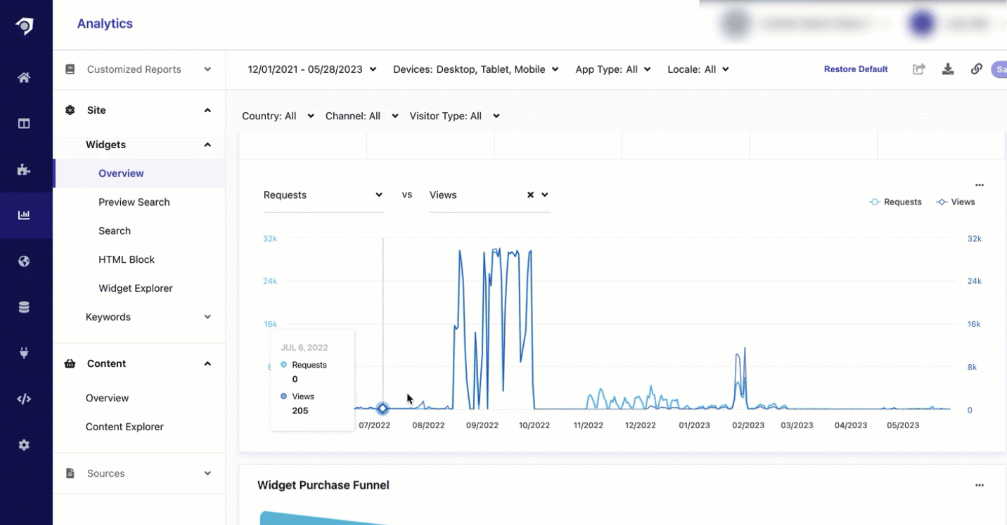This screenshot has height=525, width=1007.
Task: Click the 02/2023 x-axis label
Action: [748, 425]
